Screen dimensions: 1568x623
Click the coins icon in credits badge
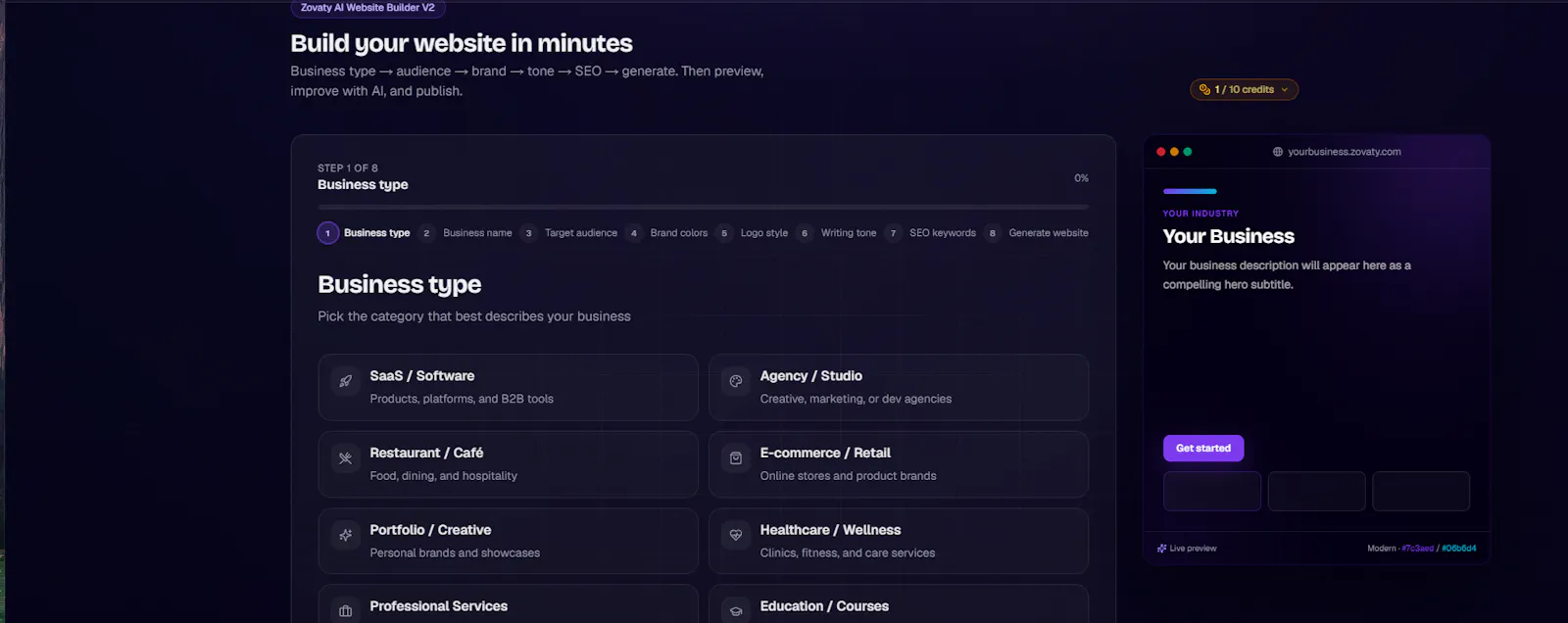[x=1204, y=89]
